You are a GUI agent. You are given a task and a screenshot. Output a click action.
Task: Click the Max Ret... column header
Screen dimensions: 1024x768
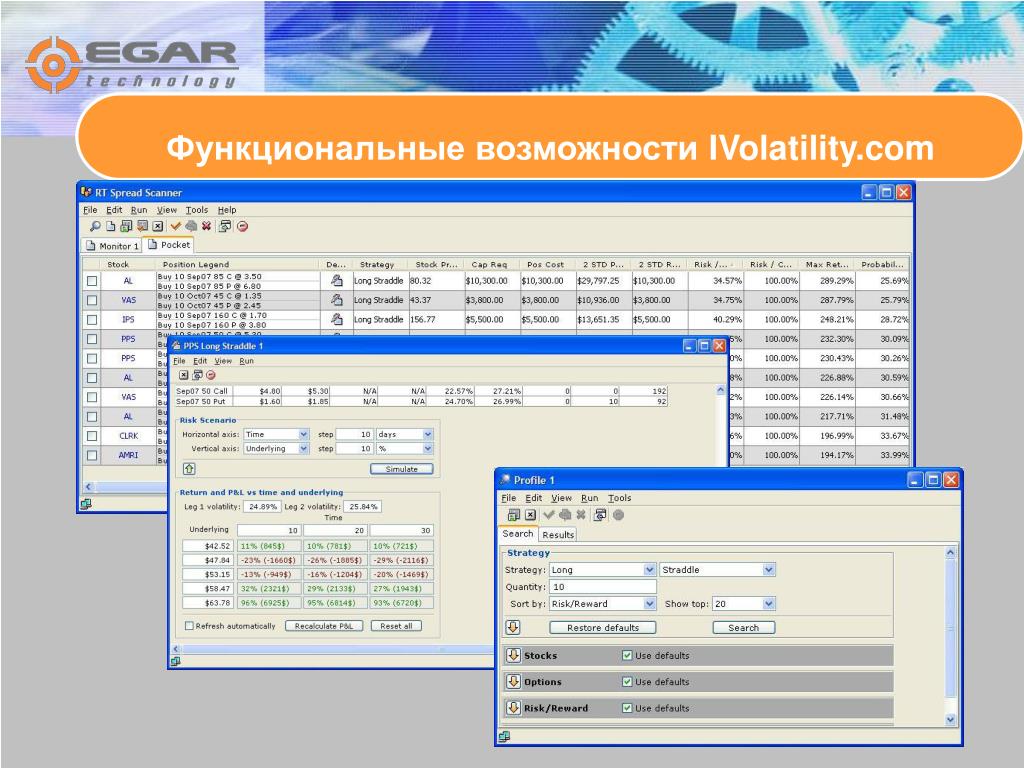click(x=827, y=264)
